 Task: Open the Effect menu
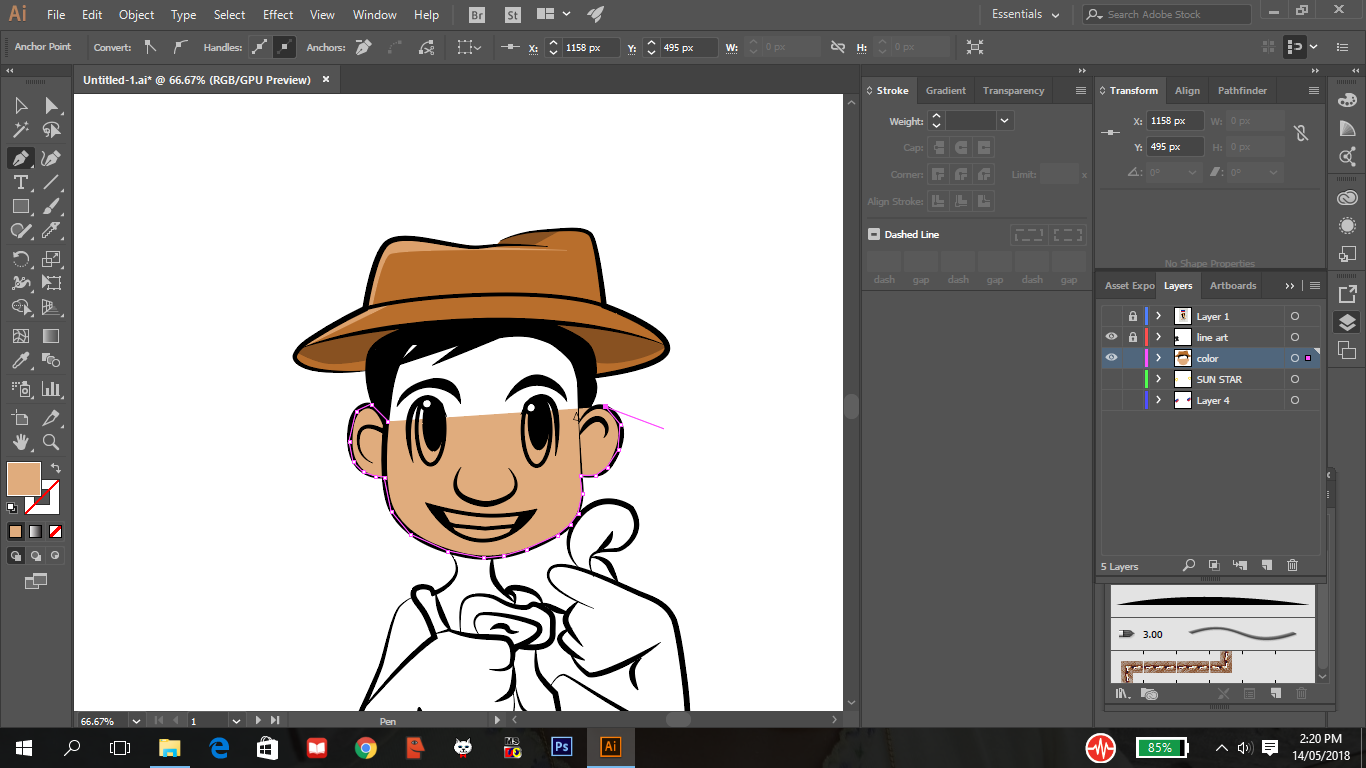pos(278,15)
